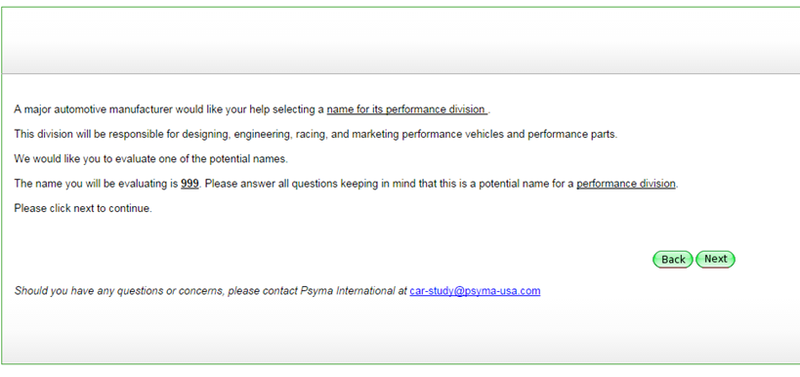Click 'Please click next to continue' sentence
Image resolution: width=800 pixels, height=377 pixels.
coord(83,208)
